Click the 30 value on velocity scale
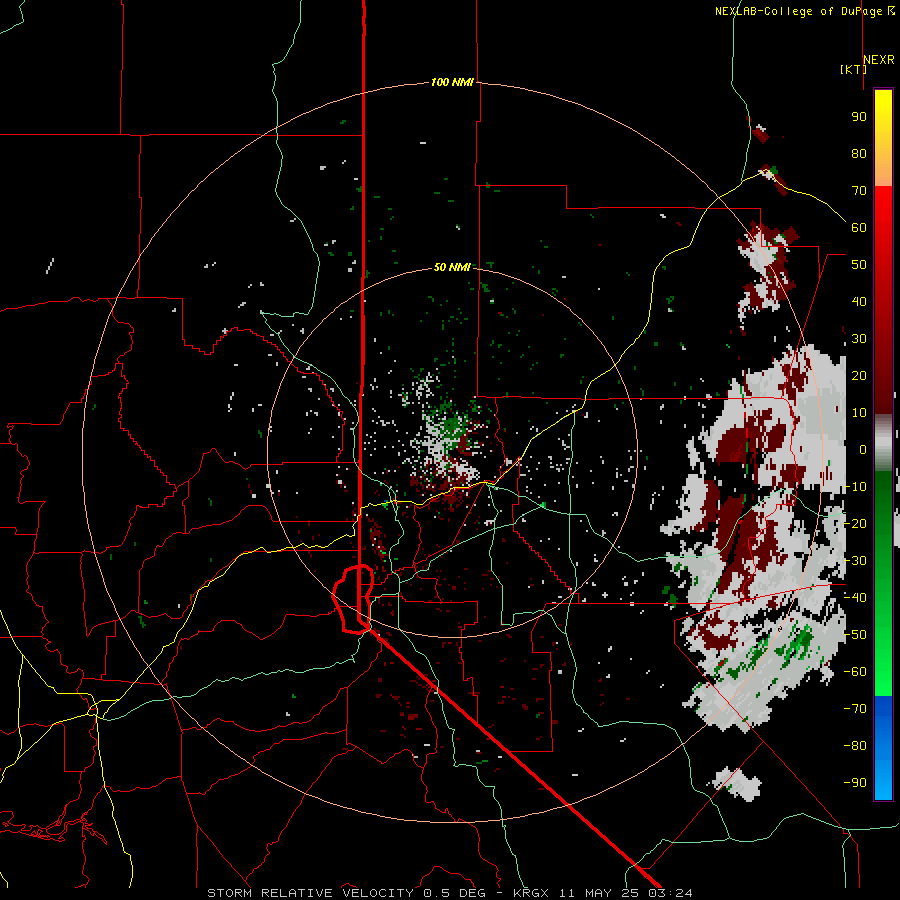 click(x=859, y=339)
